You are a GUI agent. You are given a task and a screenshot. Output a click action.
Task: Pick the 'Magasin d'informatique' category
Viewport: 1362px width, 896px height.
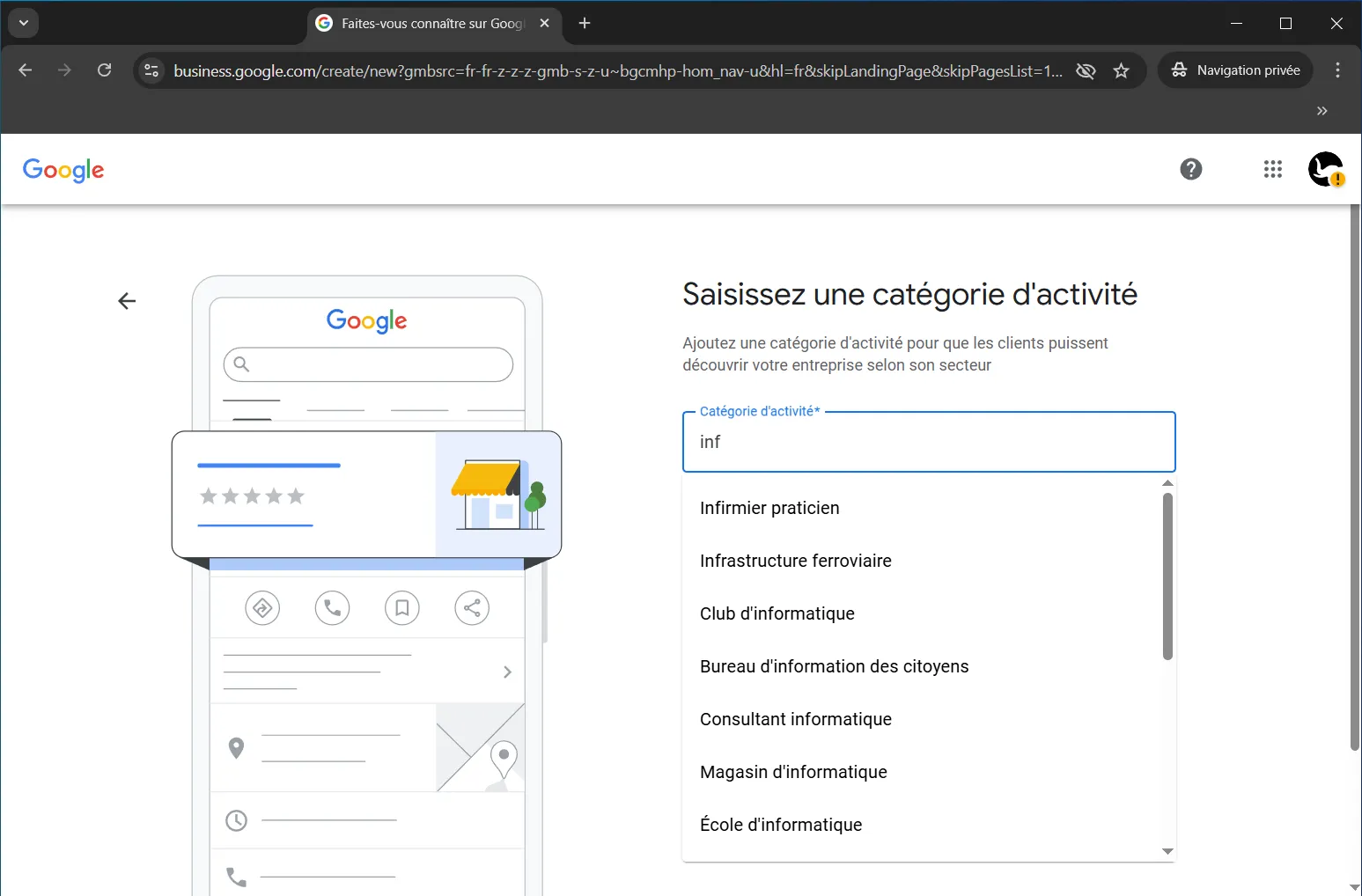[x=792, y=772]
